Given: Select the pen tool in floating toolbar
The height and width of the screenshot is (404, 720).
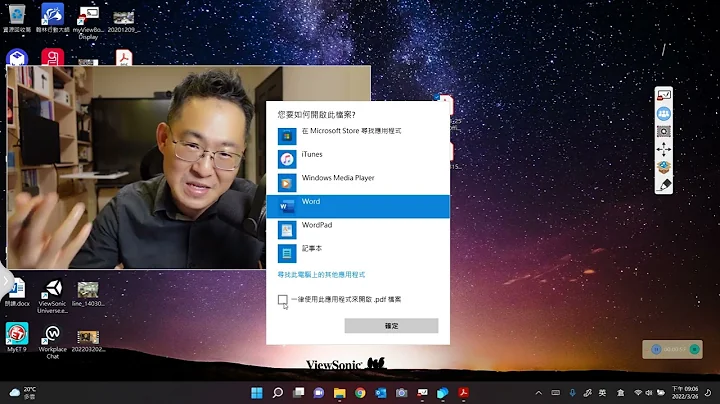Looking at the screenshot, I should click(x=664, y=185).
